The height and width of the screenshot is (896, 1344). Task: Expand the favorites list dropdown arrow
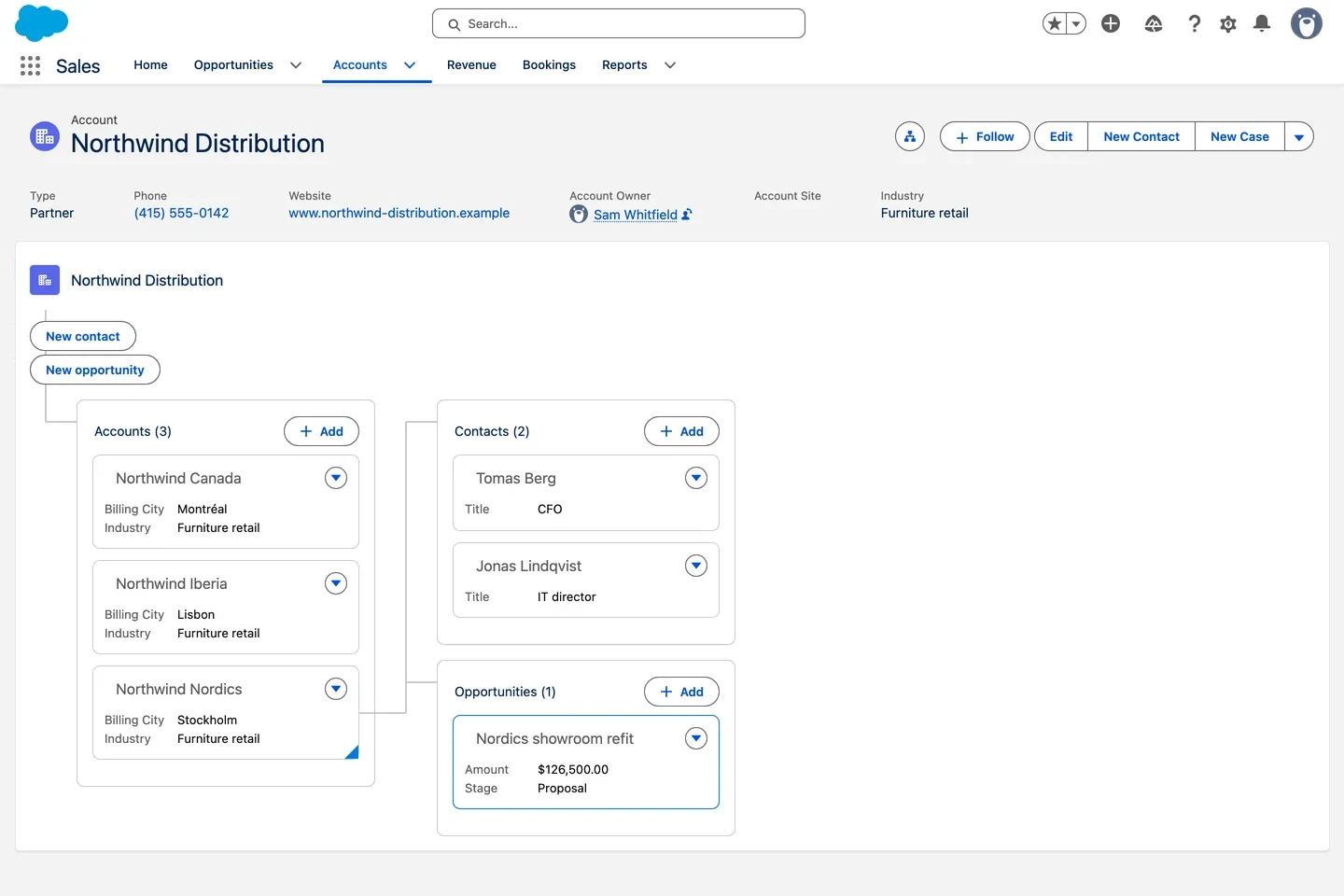[1076, 23]
